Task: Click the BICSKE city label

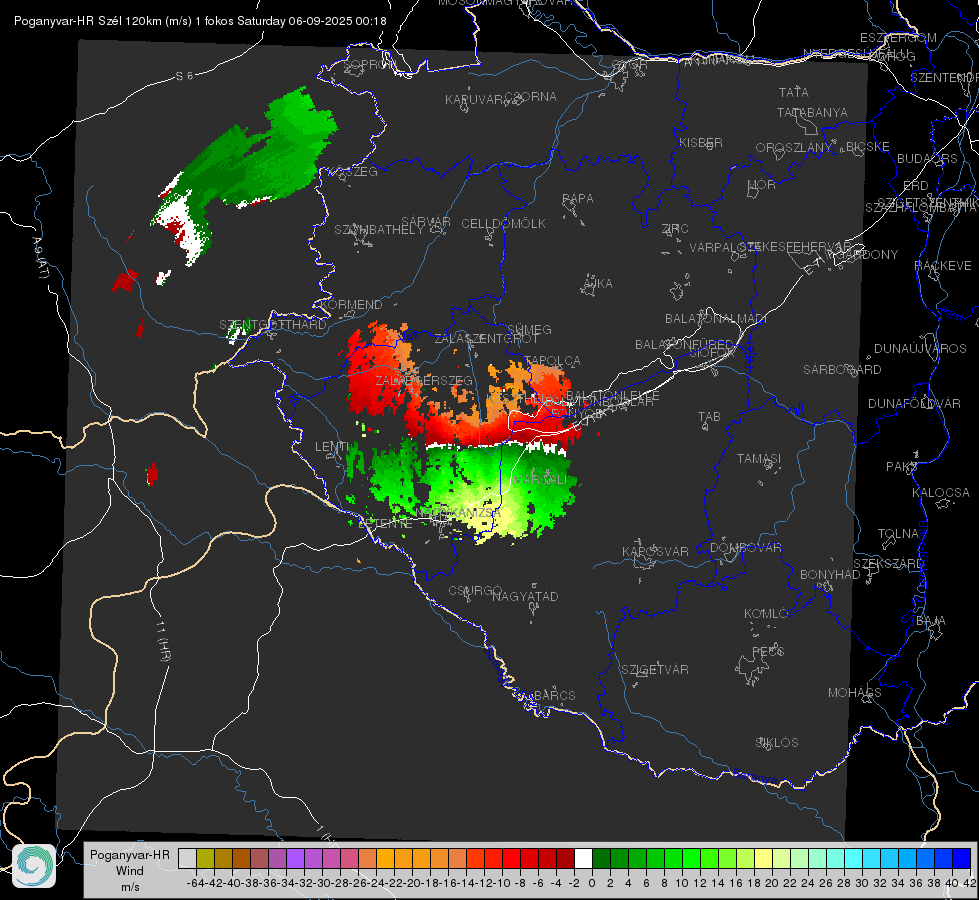Action: coord(867,147)
